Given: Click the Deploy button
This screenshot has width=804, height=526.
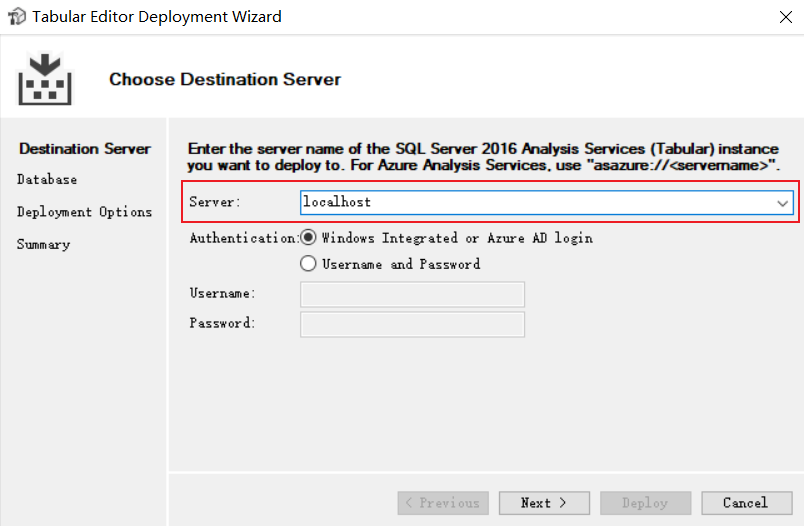Looking at the screenshot, I should 646,503.
